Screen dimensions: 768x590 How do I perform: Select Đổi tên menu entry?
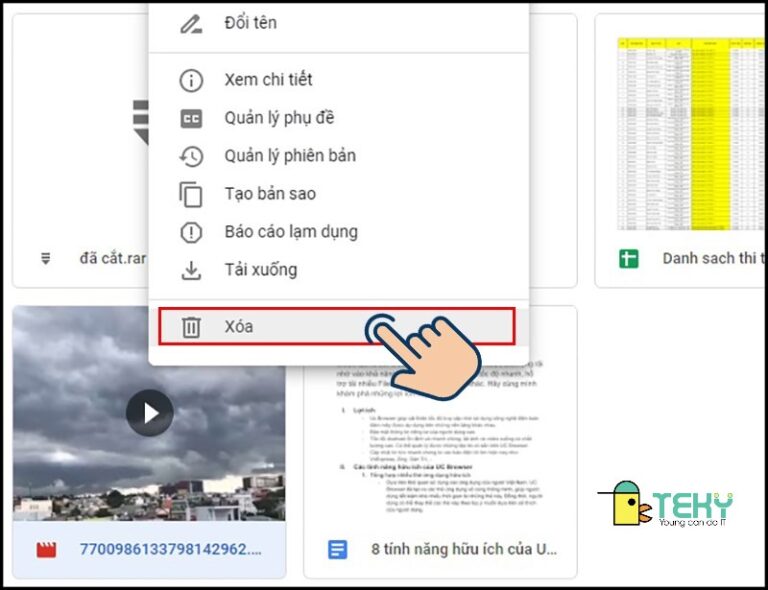250,23
